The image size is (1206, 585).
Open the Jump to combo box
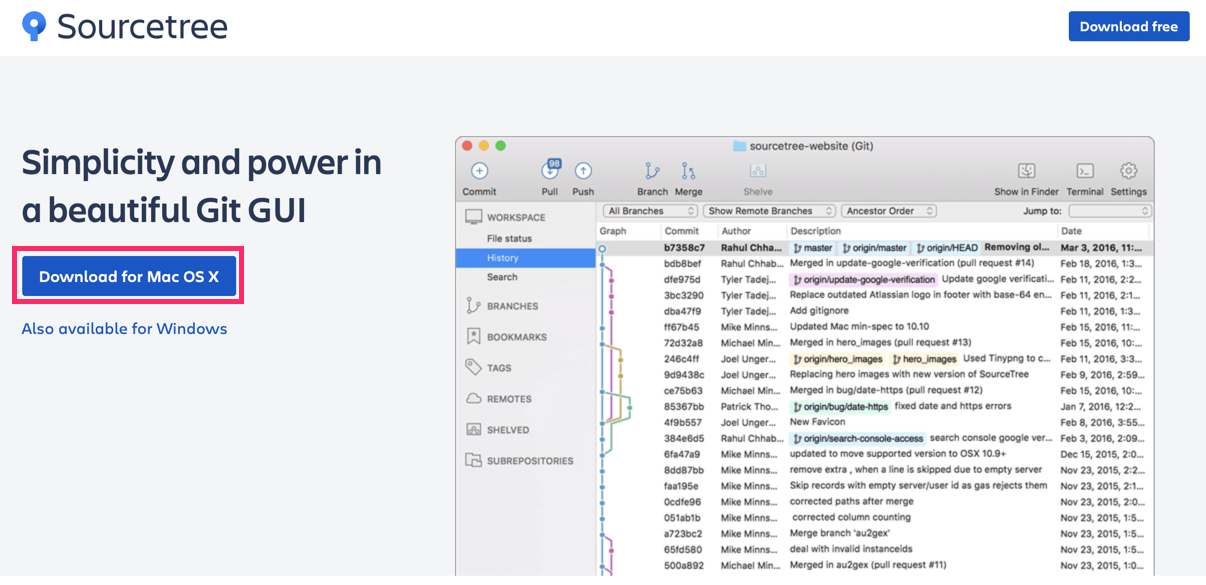click(x=1110, y=211)
